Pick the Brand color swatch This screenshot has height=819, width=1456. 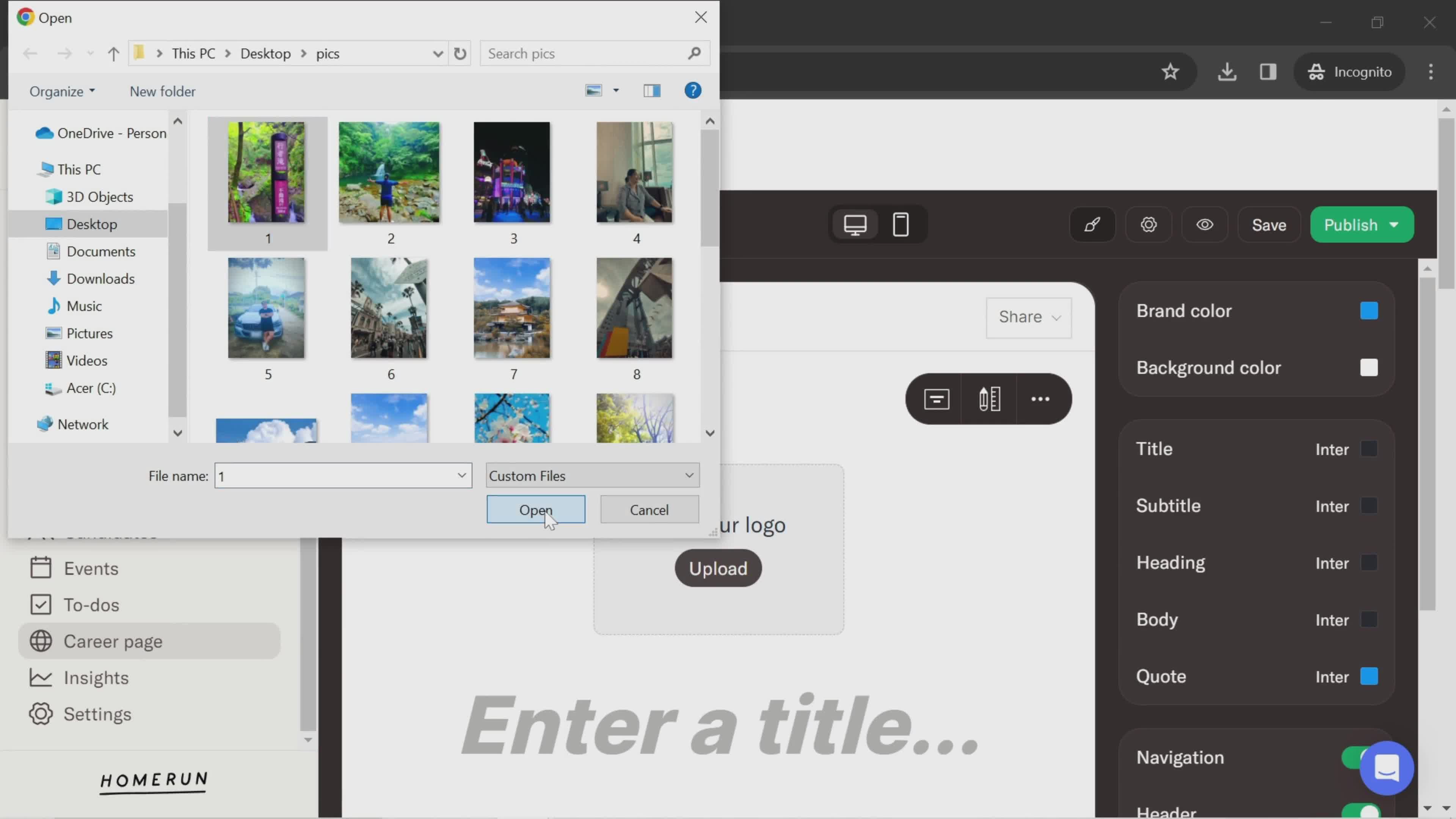click(x=1368, y=311)
